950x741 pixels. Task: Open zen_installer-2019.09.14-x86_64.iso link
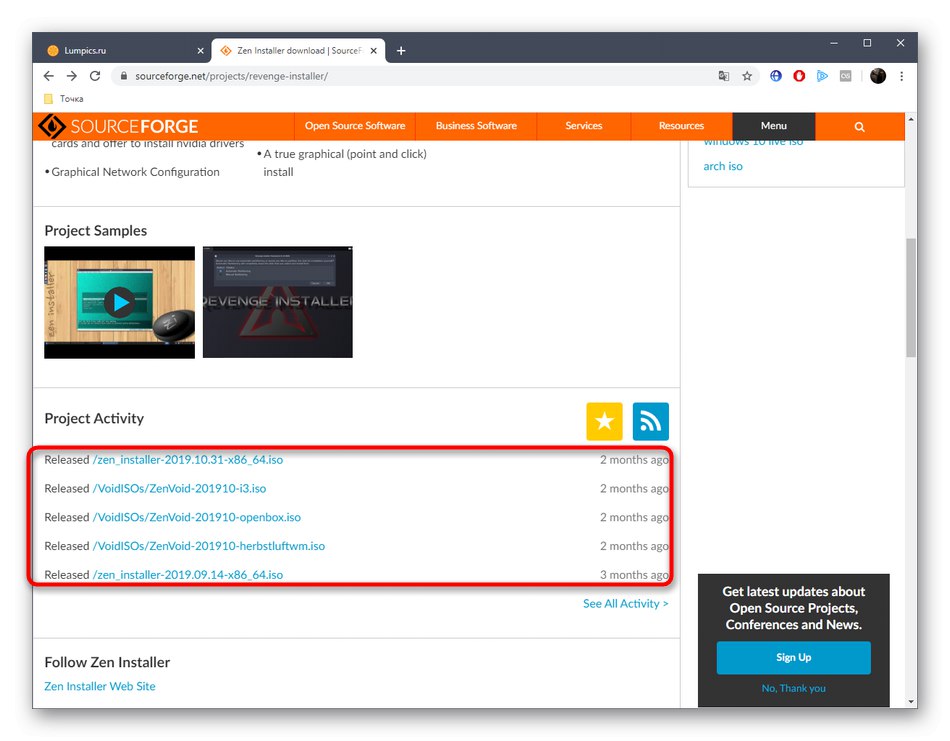188,575
